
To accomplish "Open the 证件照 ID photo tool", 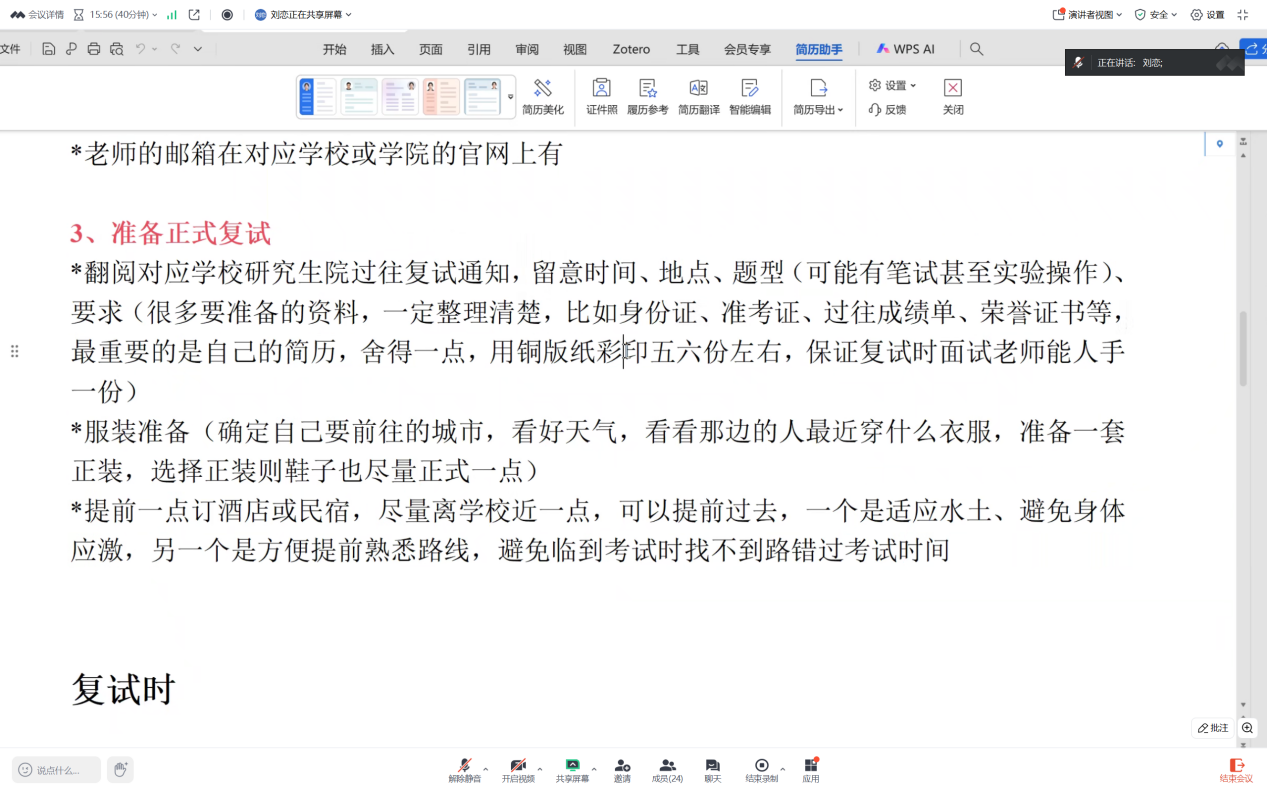I will (x=601, y=96).
